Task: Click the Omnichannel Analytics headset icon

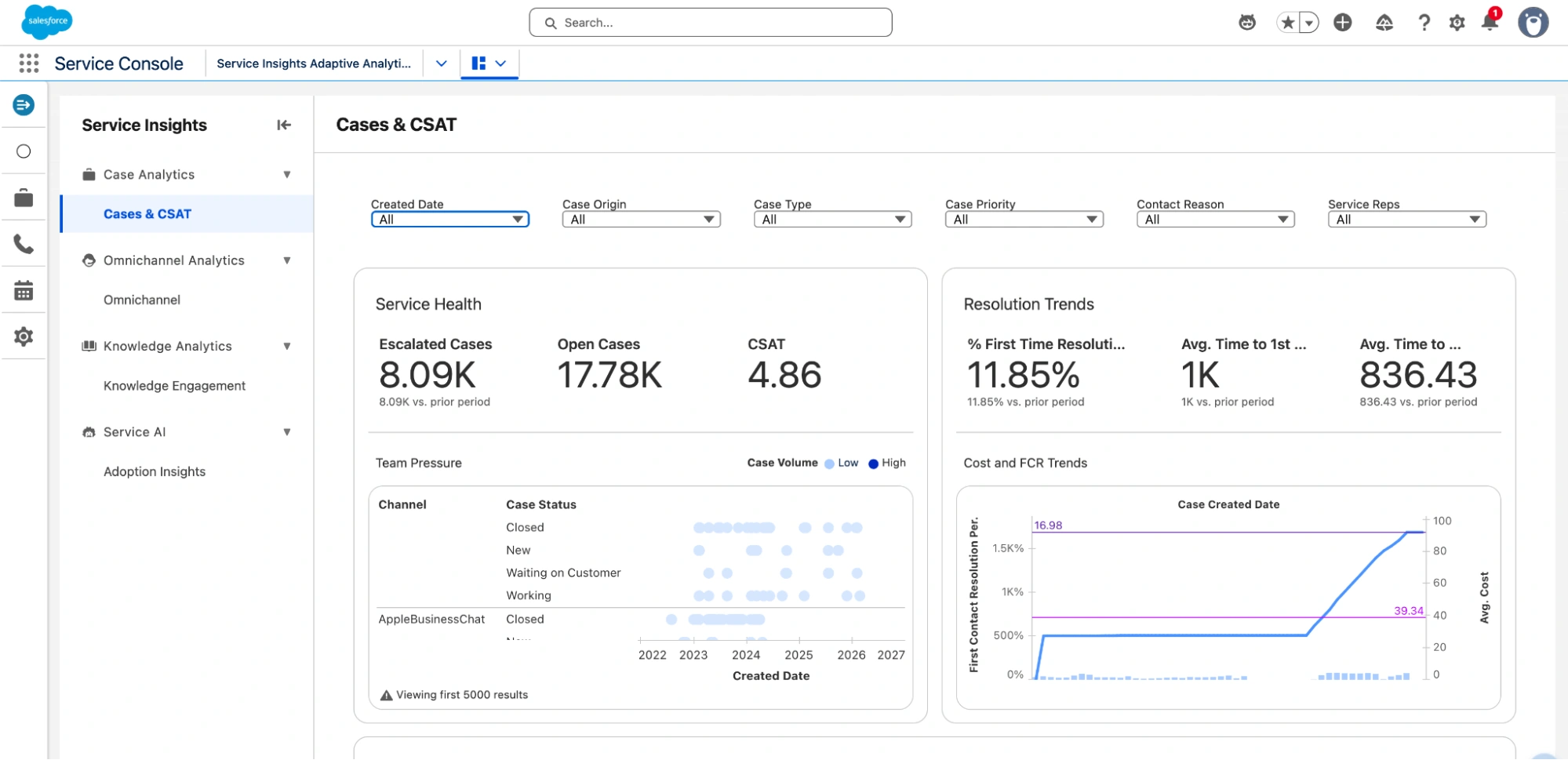Action: [89, 260]
